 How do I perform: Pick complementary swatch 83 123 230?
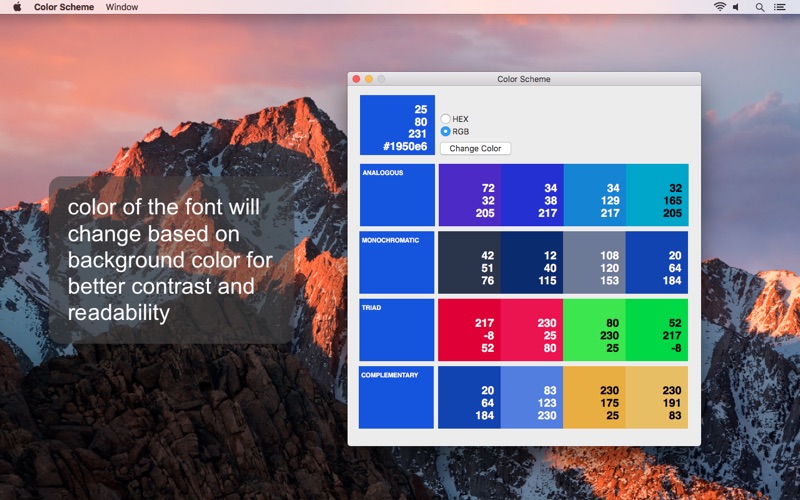(x=532, y=397)
